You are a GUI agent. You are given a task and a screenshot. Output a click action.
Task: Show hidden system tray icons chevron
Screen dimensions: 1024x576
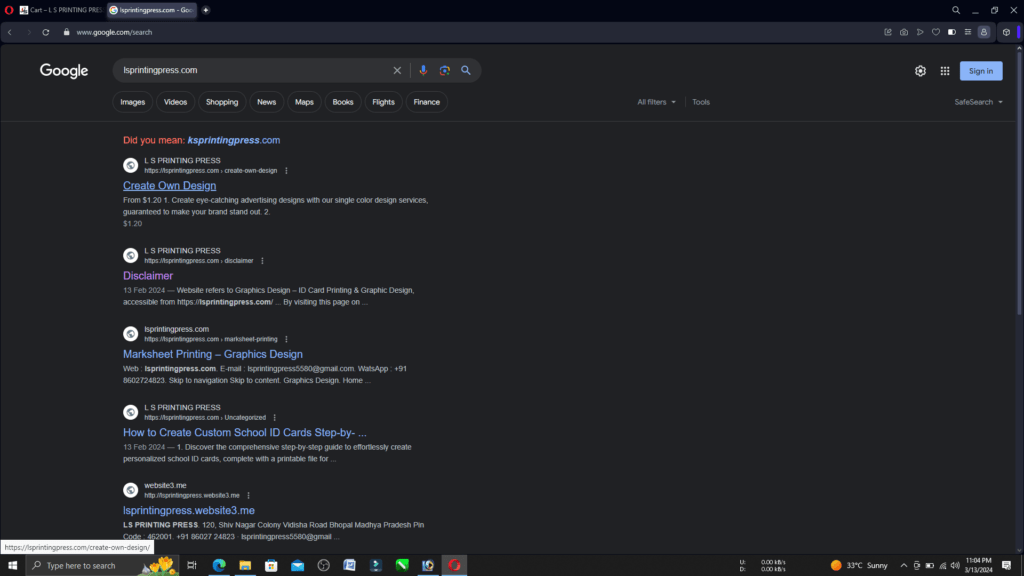tap(904, 566)
